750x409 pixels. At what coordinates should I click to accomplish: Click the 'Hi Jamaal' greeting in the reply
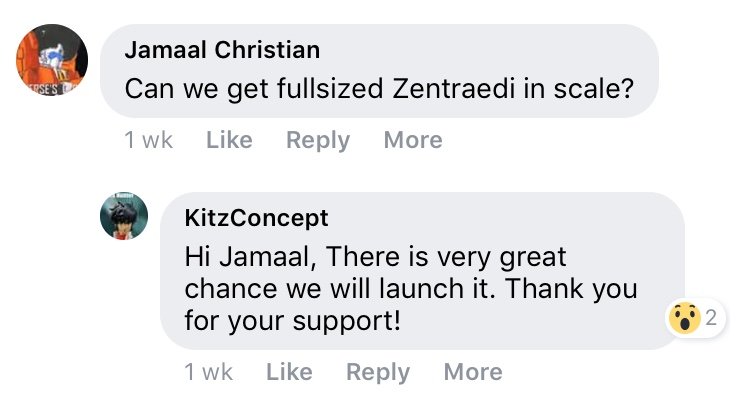click(x=250, y=257)
